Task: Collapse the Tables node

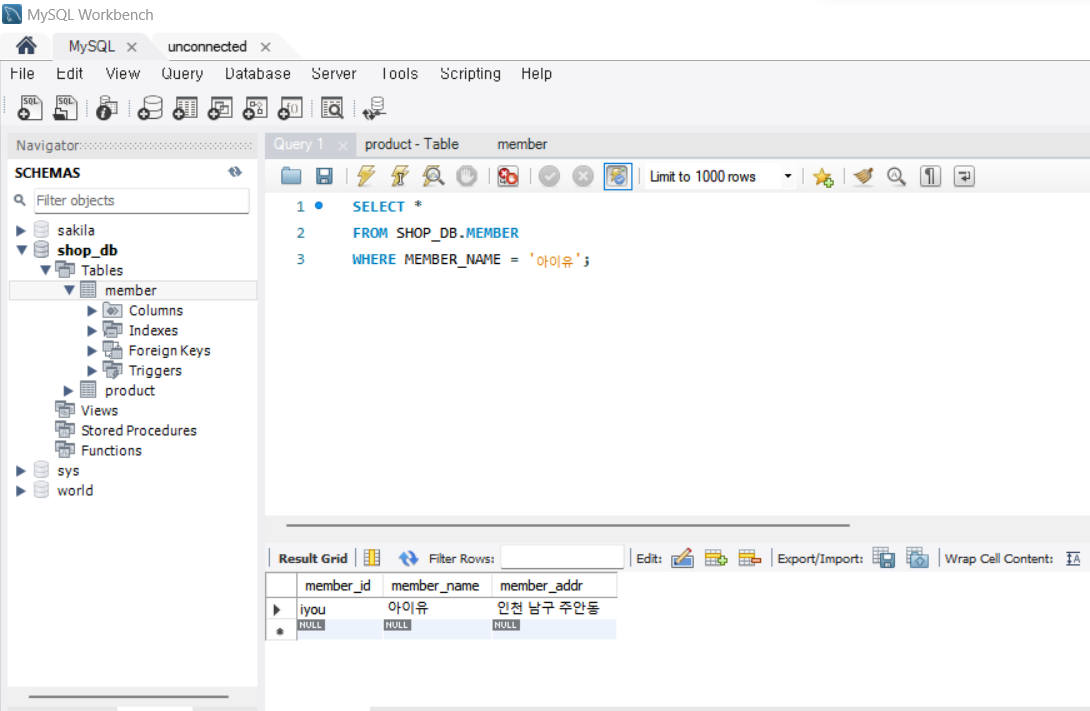Action: (x=46, y=270)
